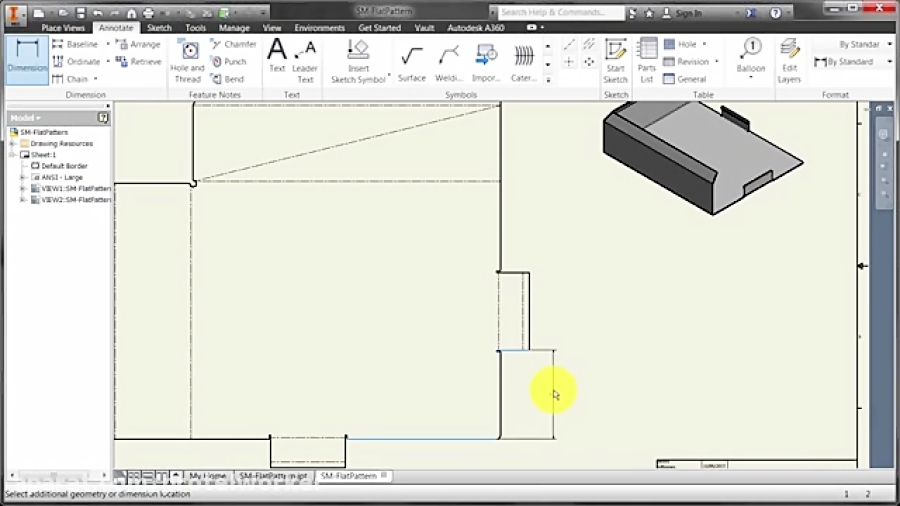This screenshot has height=506, width=900.
Task: Click the browser help question icon
Action: pos(103,118)
